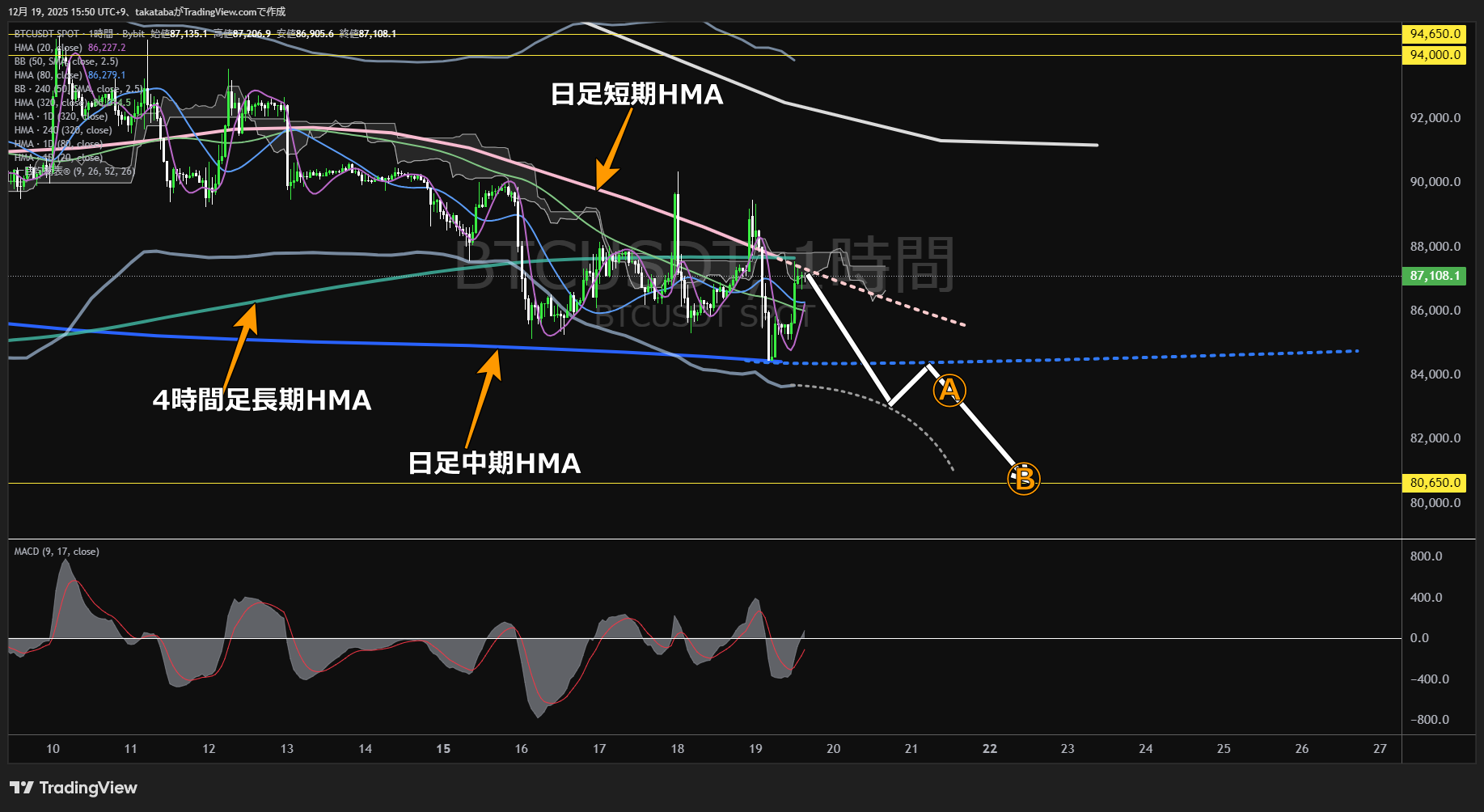This screenshot has width=1484, height=812.
Task: Select date 22 on the time axis
Action: pos(990,749)
